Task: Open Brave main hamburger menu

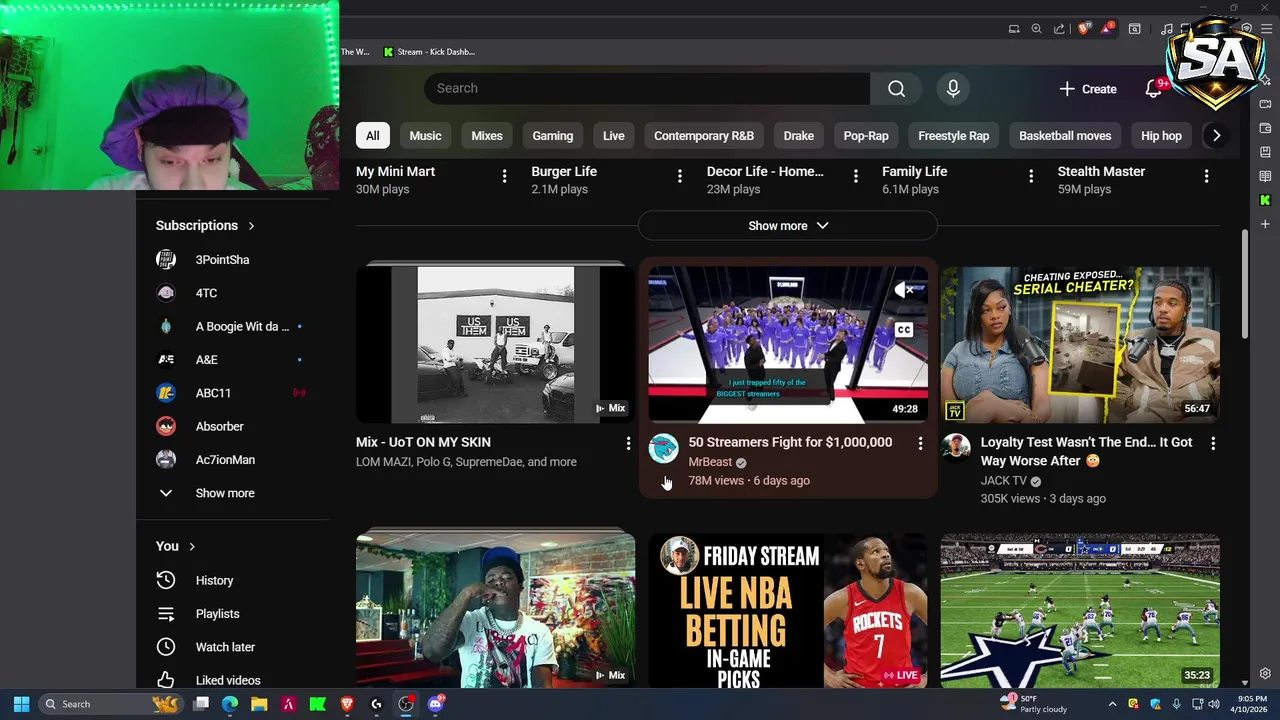Action: [x=1265, y=29]
